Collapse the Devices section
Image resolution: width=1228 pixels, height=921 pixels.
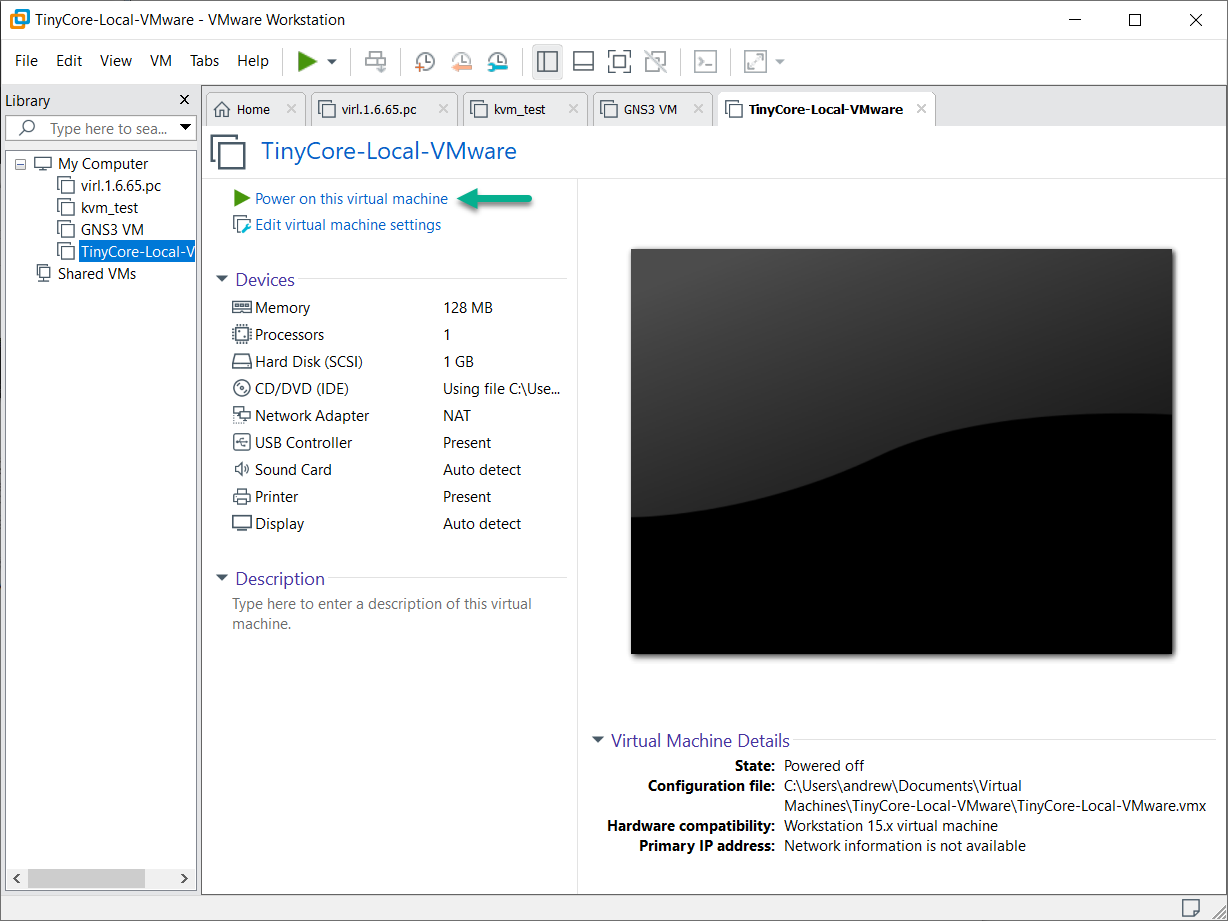coord(222,280)
